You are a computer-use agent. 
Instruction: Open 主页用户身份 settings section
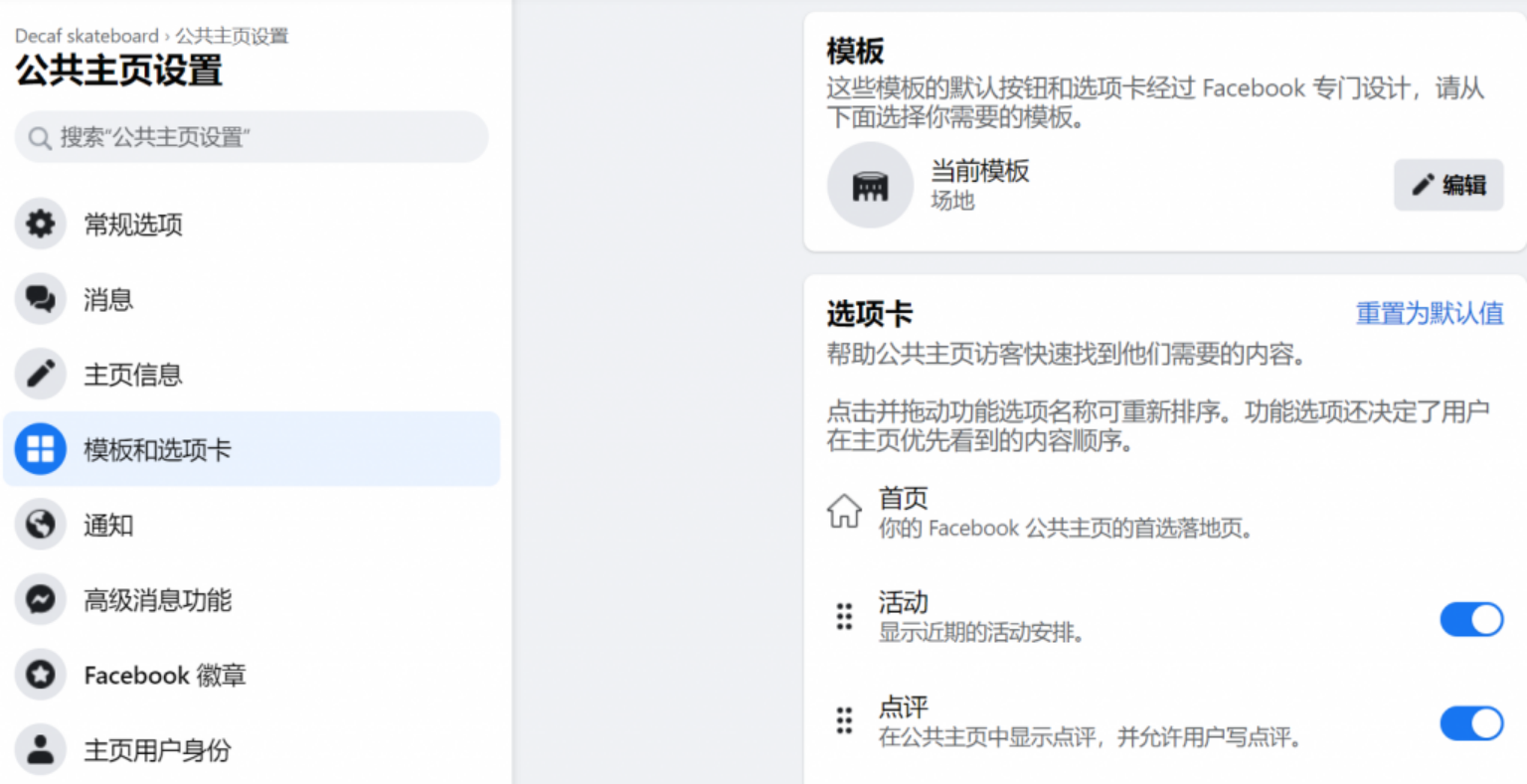(252, 749)
